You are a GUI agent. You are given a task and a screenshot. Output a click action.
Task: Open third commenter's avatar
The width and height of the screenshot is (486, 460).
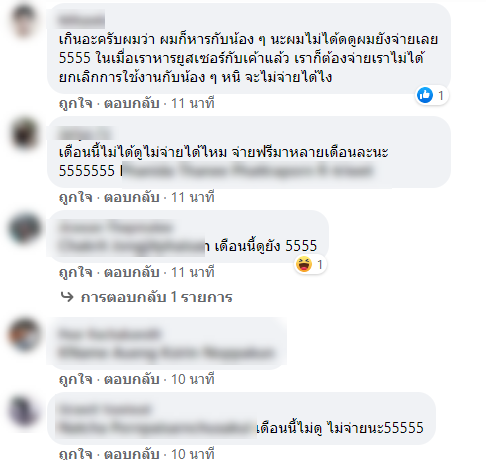tap(24, 228)
